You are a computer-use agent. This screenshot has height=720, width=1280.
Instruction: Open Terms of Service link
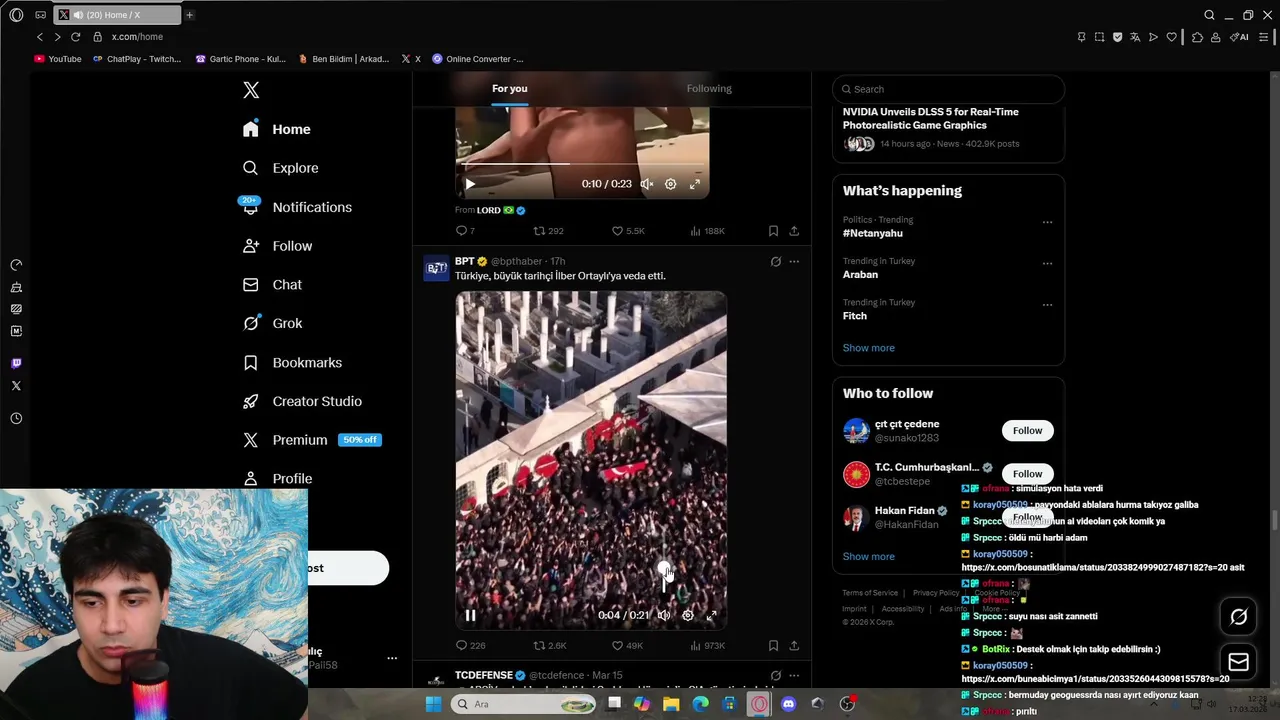(x=870, y=593)
